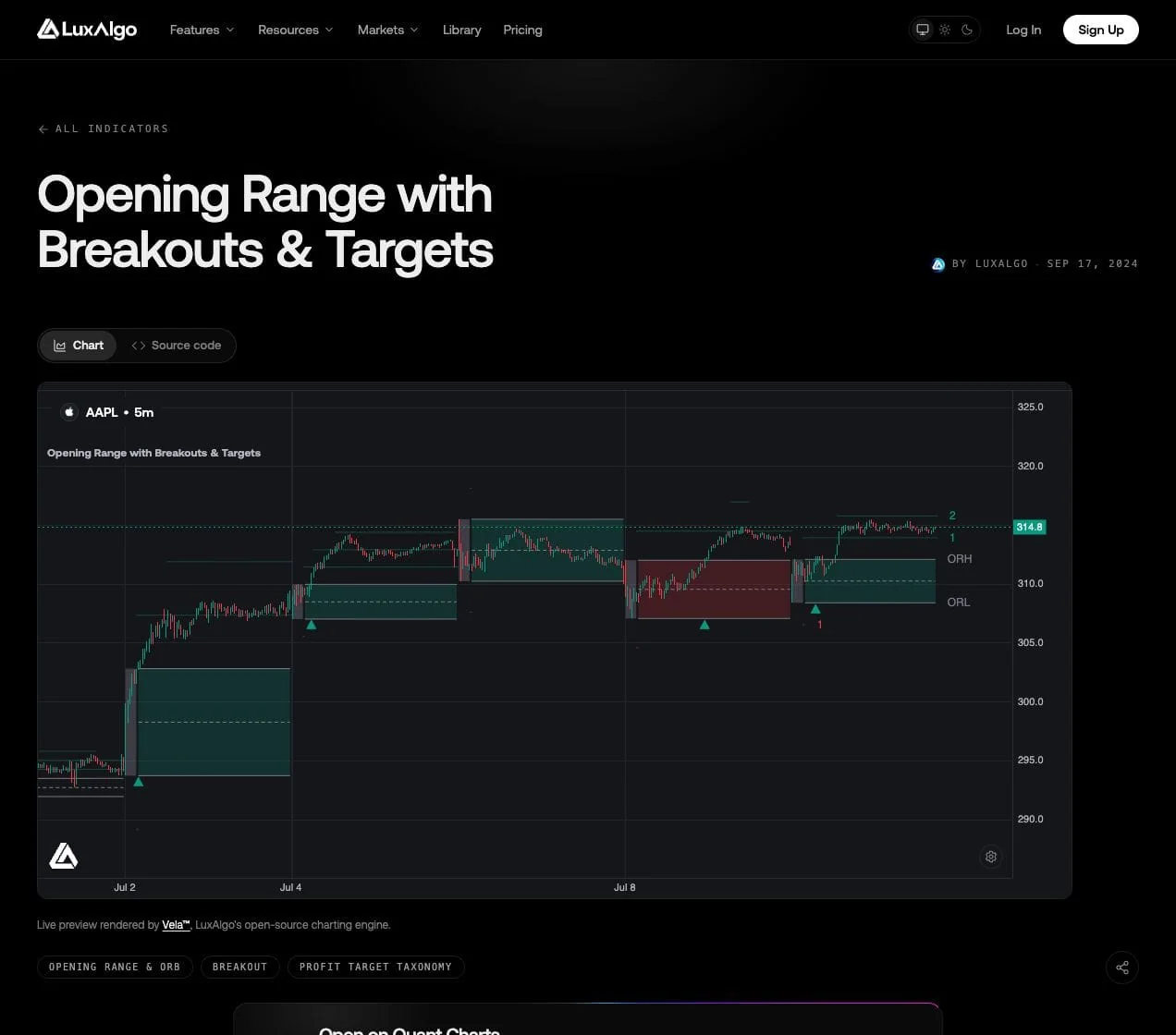Click the Opening Range with Breakouts & Targets legend
This screenshot has width=1176, height=1035.
click(153, 453)
